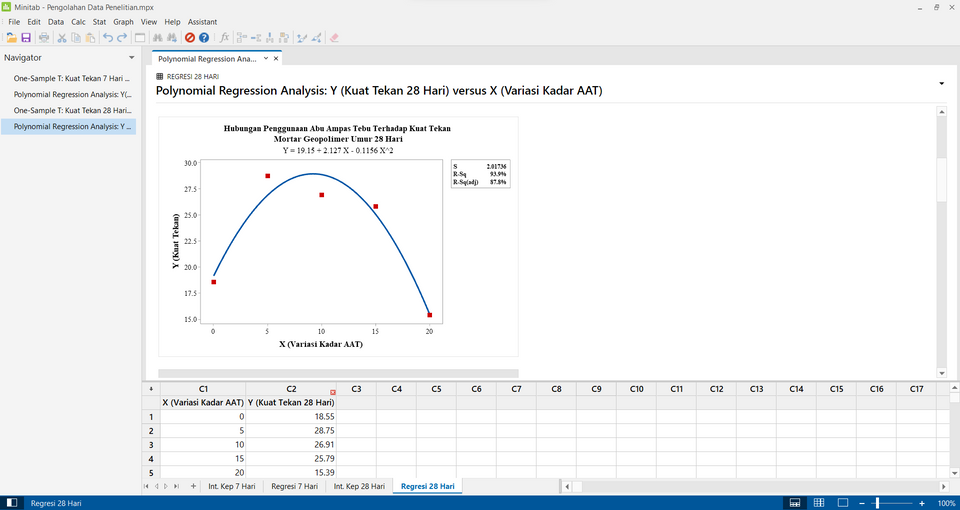Screen dimensions: 960x510
Task: Click the C1 column header
Action: pyautogui.click(x=203, y=389)
